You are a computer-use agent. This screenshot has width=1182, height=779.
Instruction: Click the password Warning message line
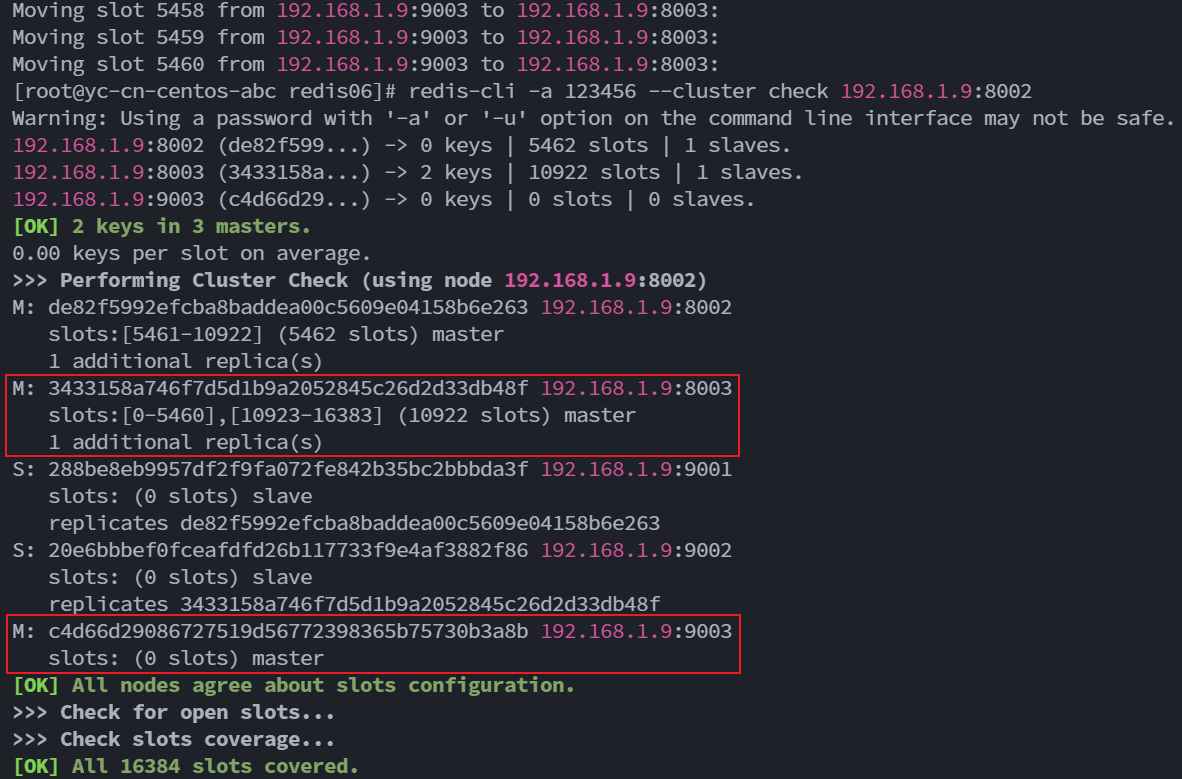(x=593, y=119)
